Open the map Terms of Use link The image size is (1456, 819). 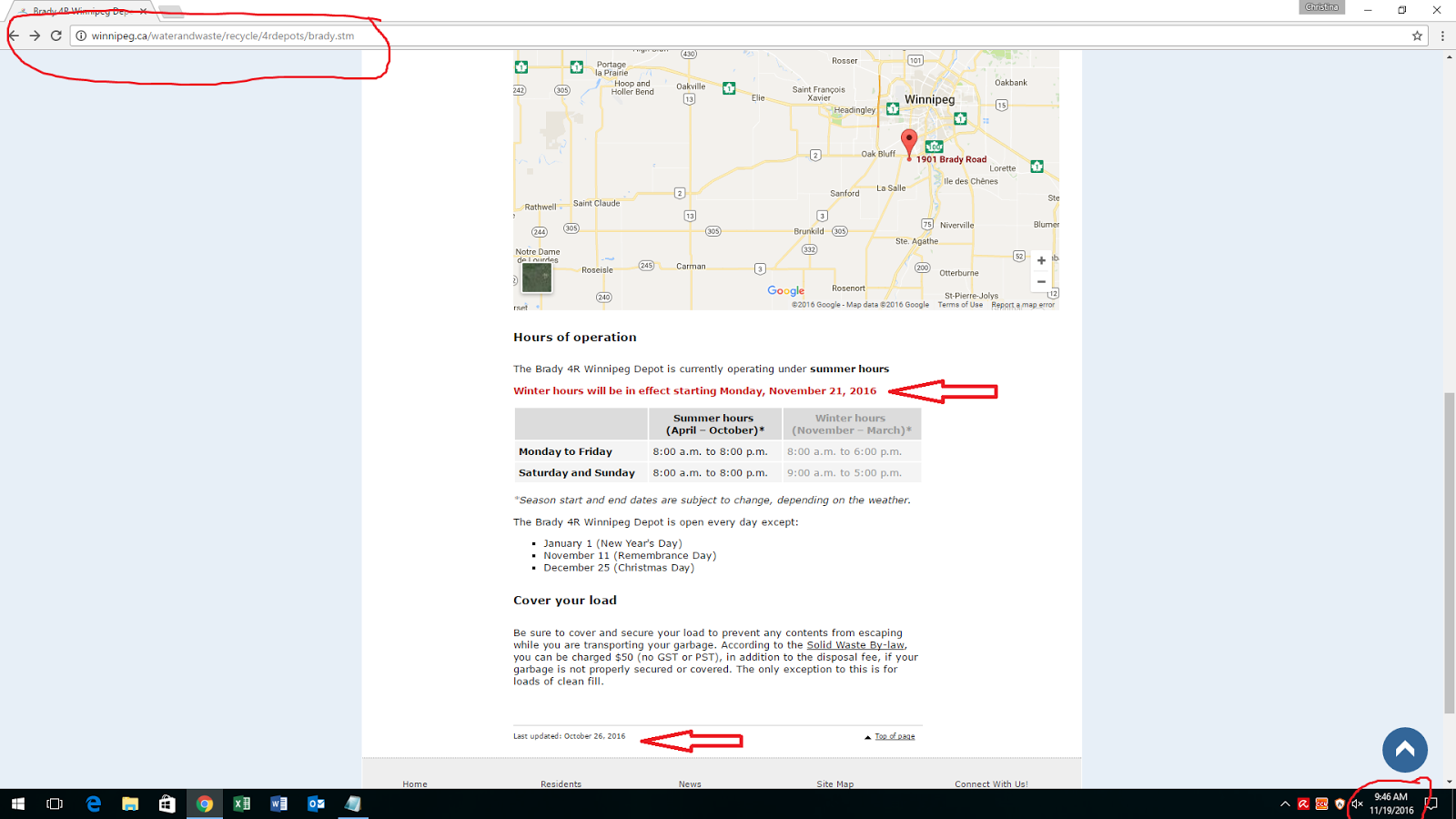[960, 305]
